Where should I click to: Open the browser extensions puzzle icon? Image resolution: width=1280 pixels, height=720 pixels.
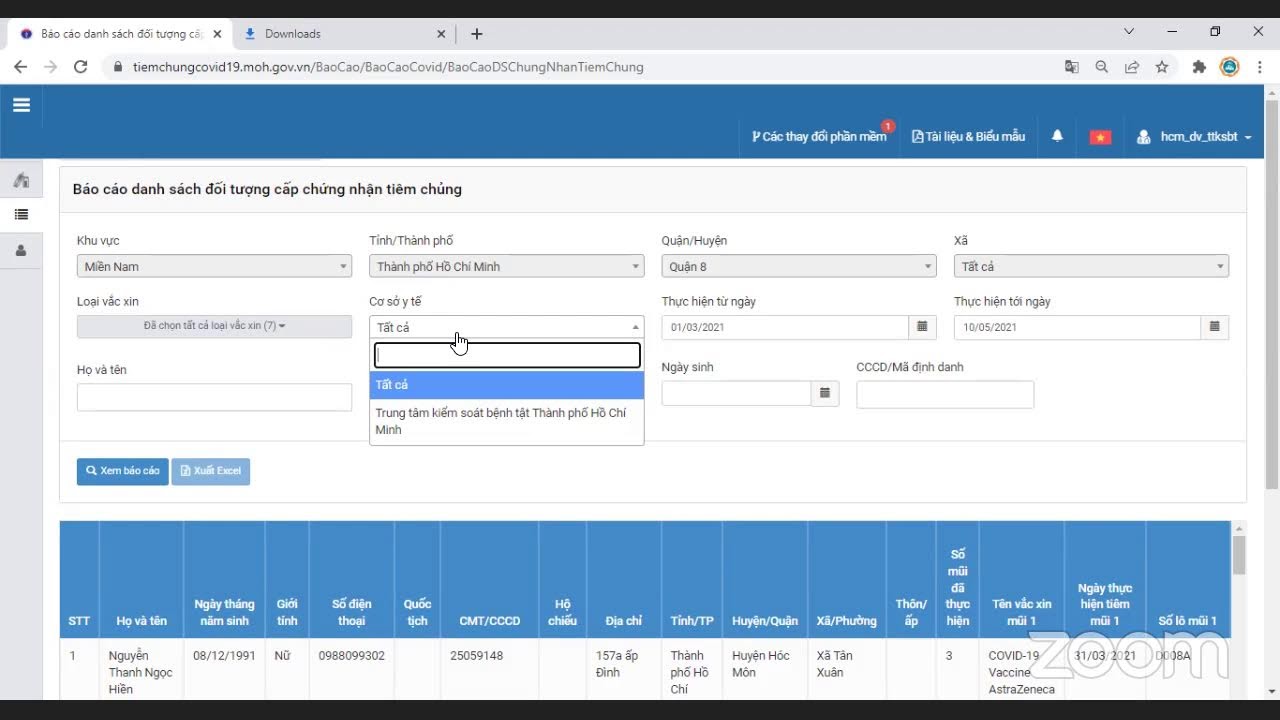tap(1199, 67)
